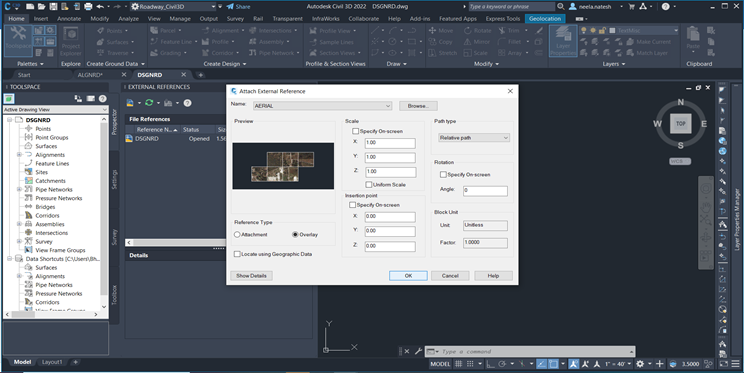
Task: Click Cancel in Attach External Reference
Action: [x=450, y=276]
